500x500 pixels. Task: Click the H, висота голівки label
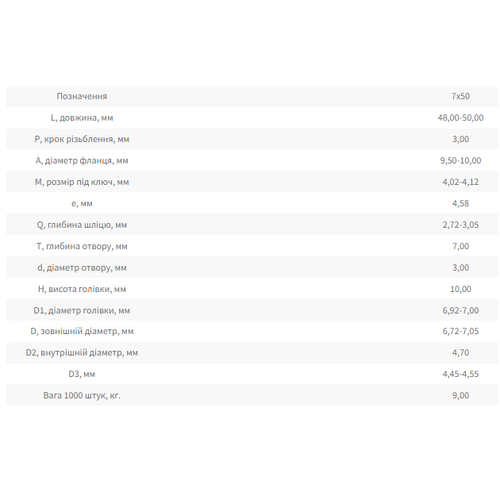point(82,289)
